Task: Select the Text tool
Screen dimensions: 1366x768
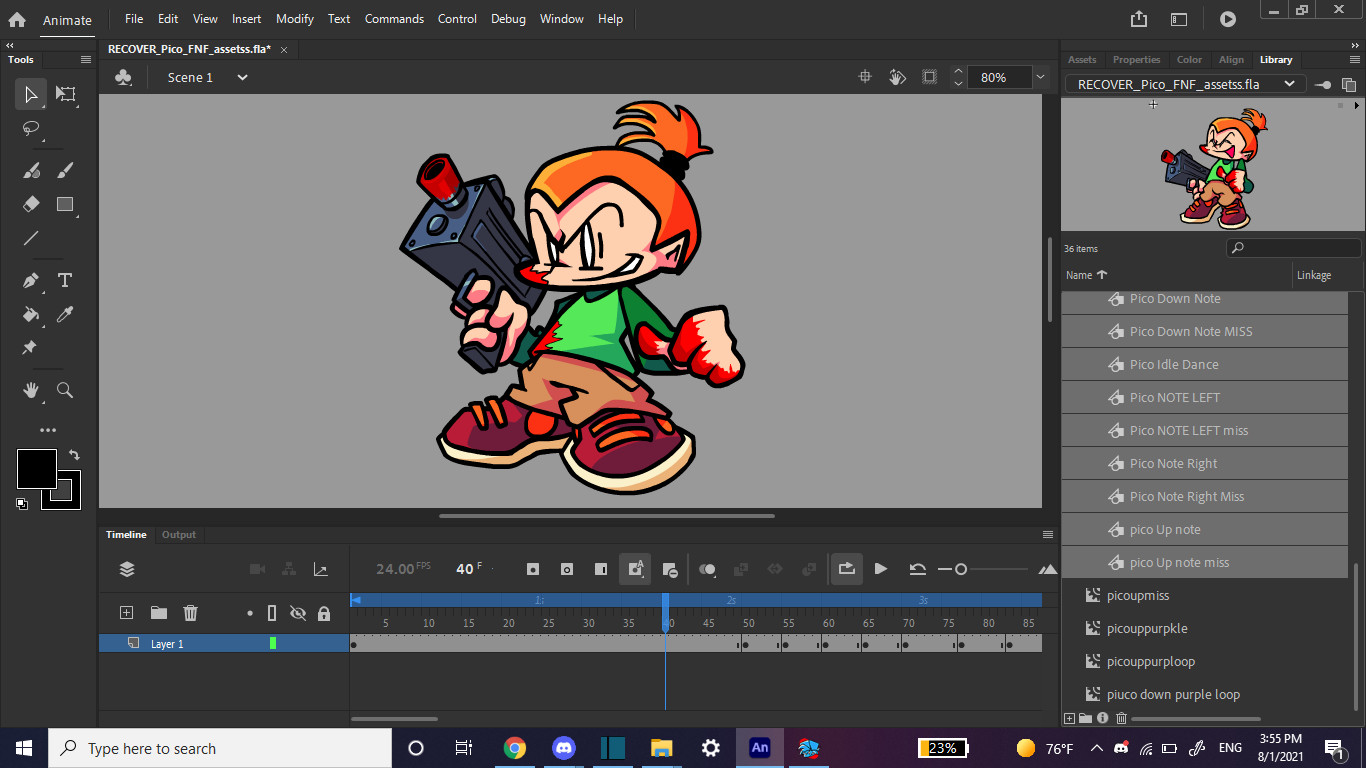Action: (66, 281)
